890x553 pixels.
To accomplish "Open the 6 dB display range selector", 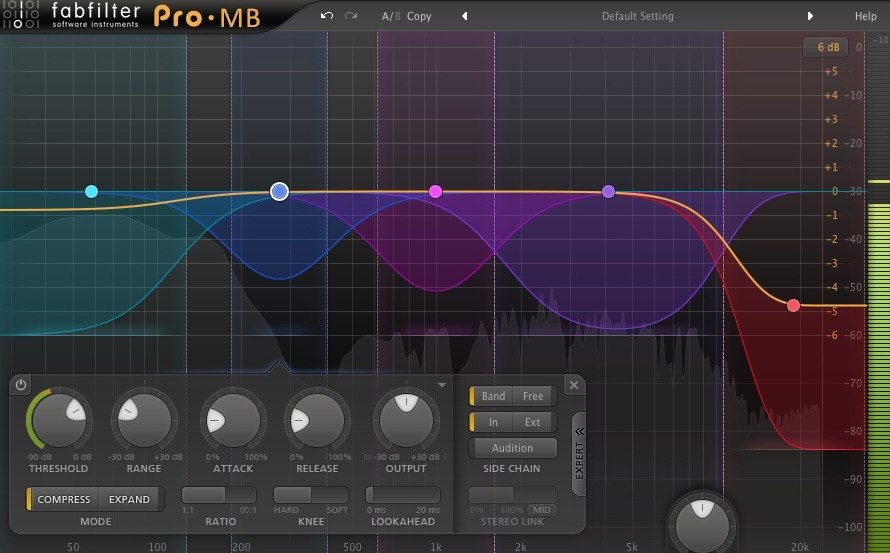I will [825, 47].
